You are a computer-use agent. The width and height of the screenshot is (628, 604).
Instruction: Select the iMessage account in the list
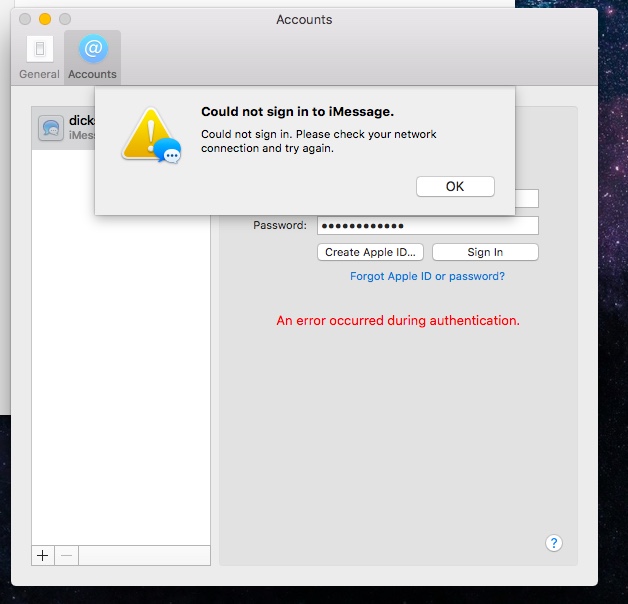[x=64, y=128]
